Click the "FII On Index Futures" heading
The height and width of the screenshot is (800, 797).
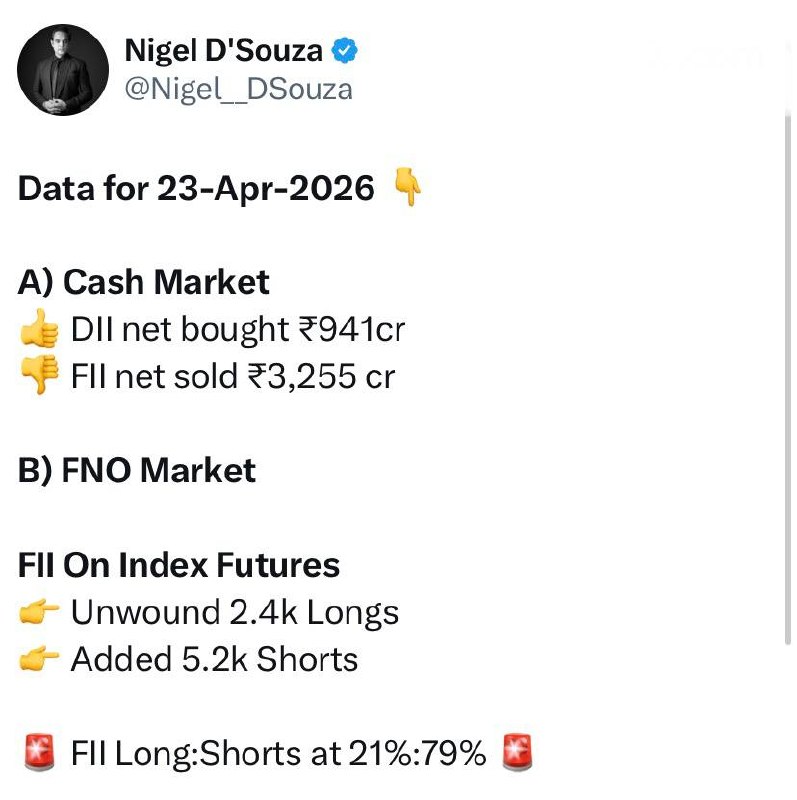tap(179, 566)
